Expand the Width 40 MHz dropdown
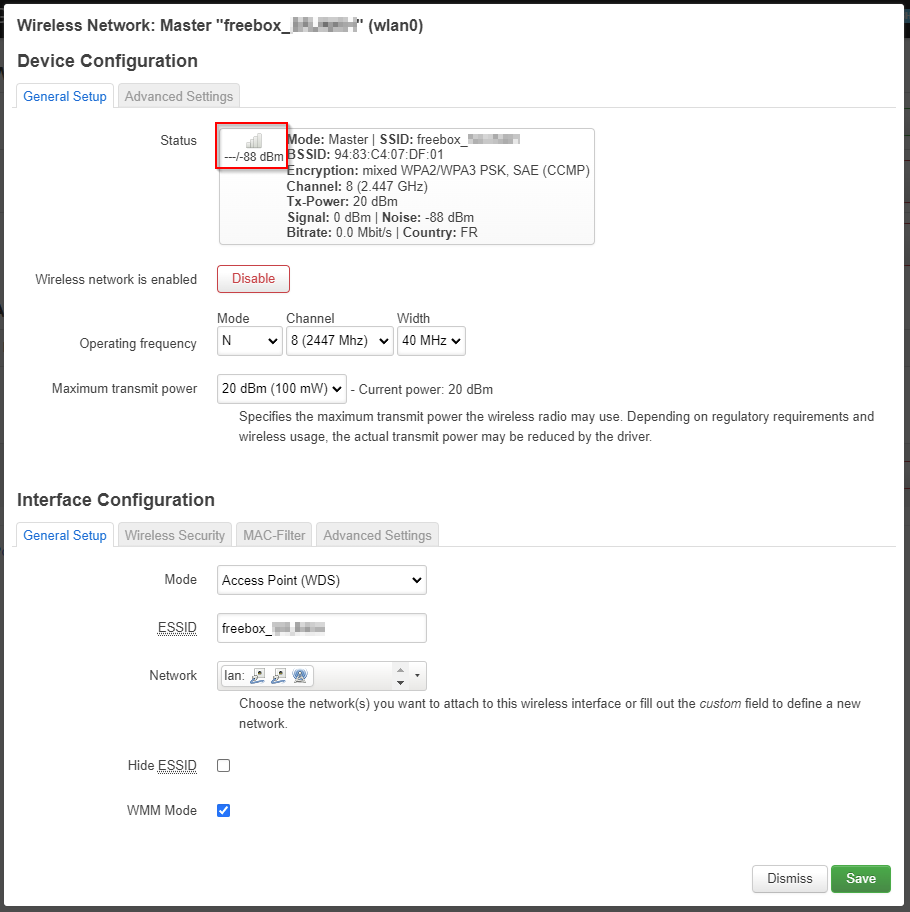Viewport: 910px width, 912px height. point(431,341)
